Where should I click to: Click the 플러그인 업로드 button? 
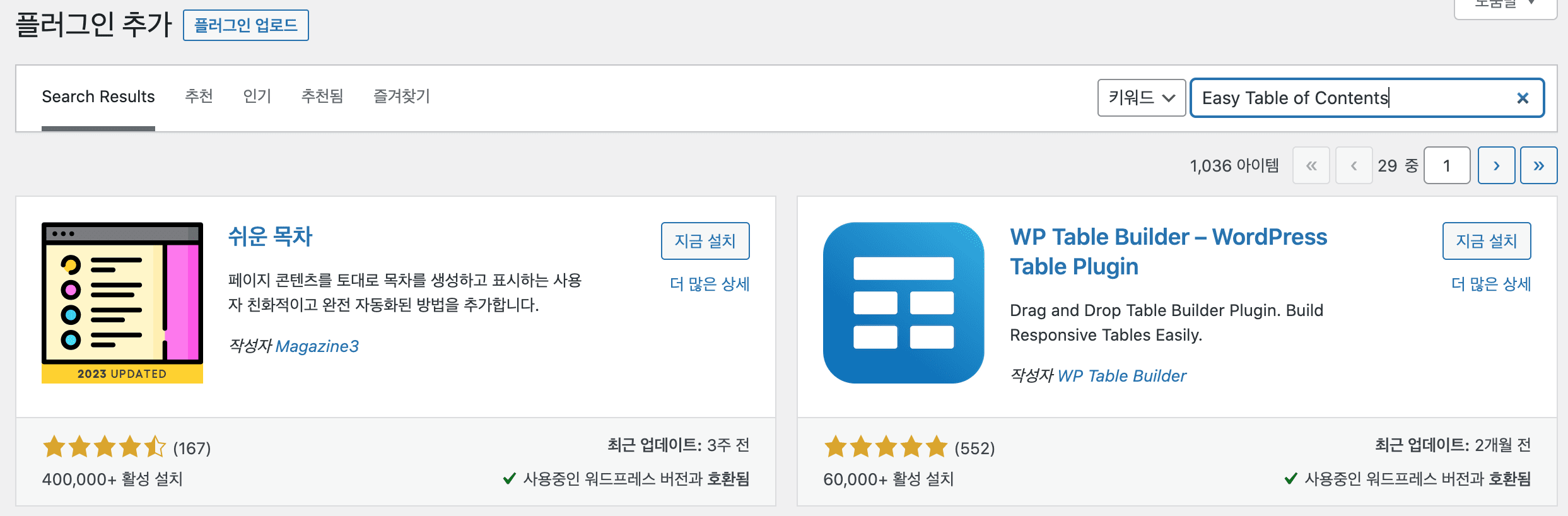point(245,25)
